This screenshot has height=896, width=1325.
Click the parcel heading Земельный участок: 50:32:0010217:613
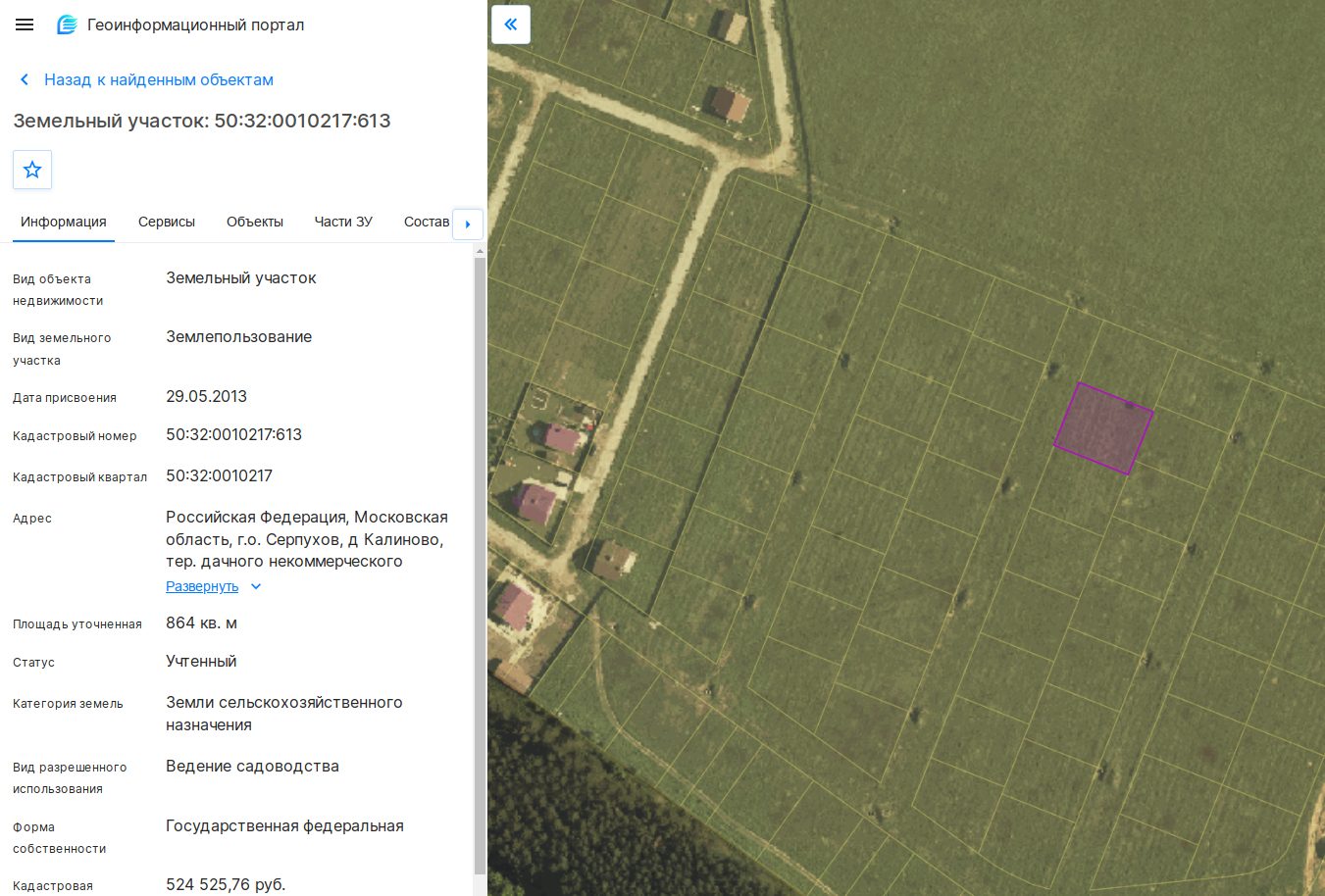click(x=202, y=121)
